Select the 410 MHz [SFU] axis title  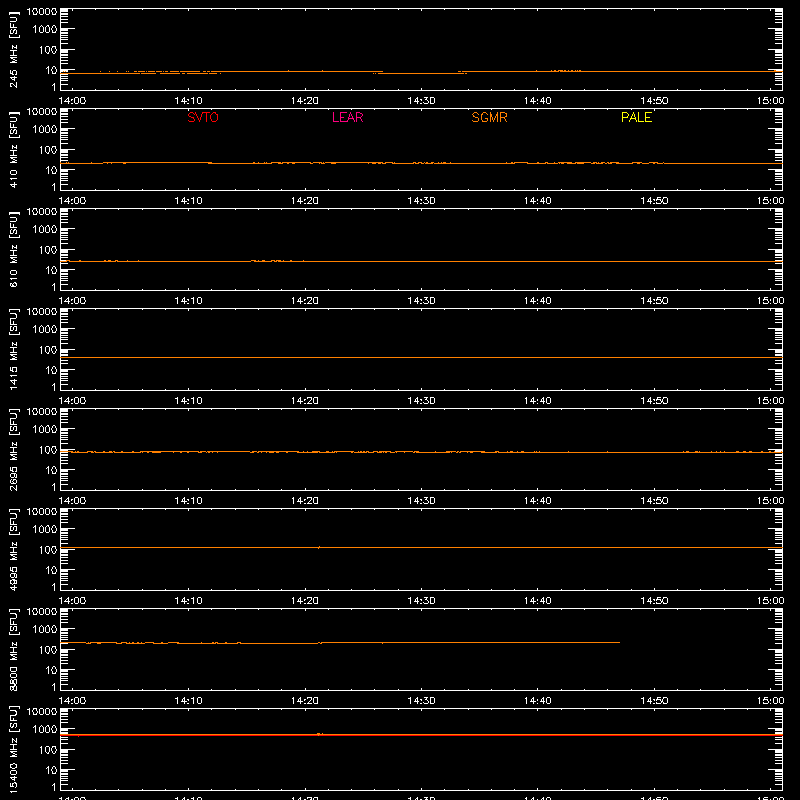13,149
